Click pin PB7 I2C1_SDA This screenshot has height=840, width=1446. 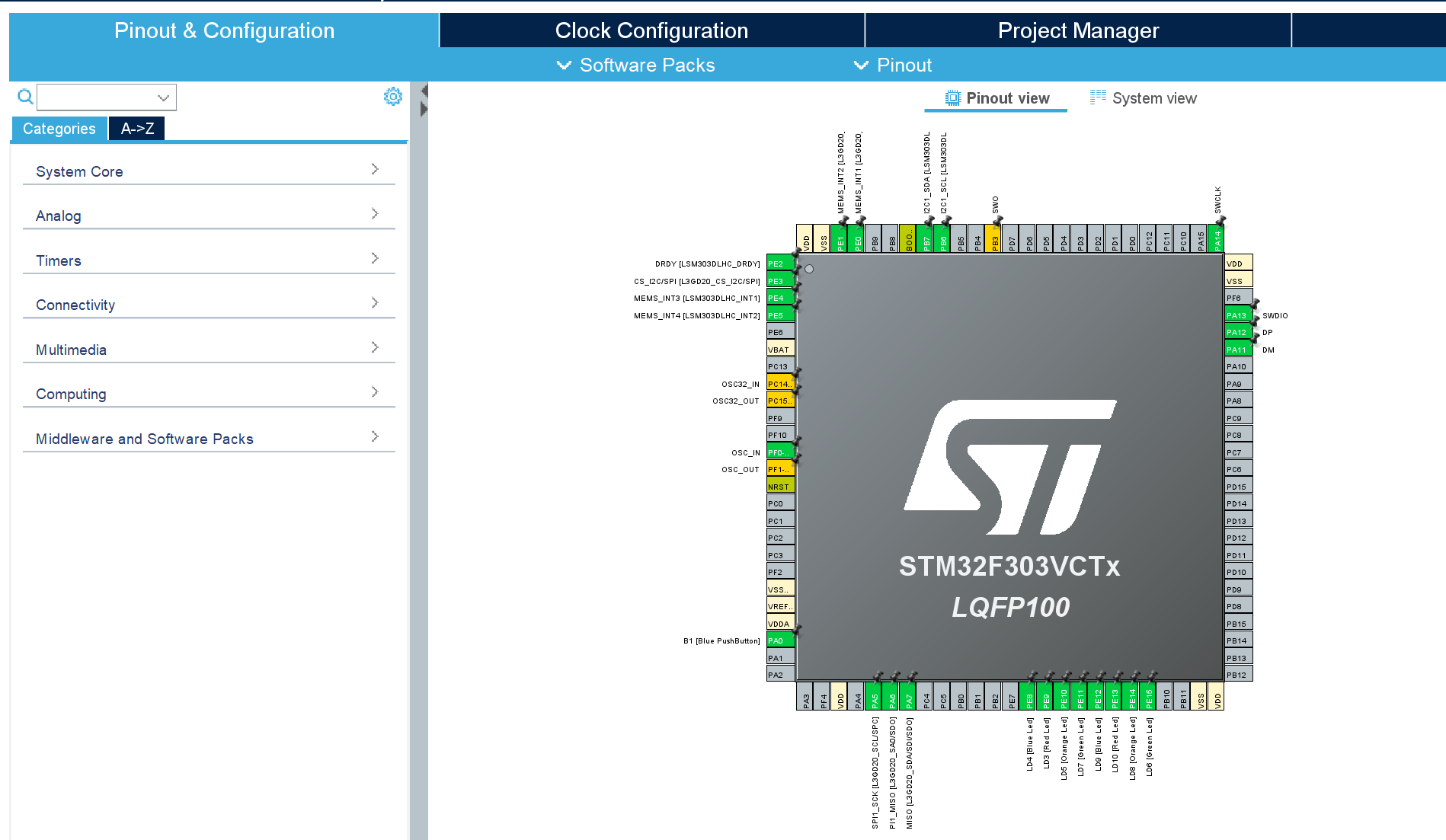pyautogui.click(x=925, y=238)
